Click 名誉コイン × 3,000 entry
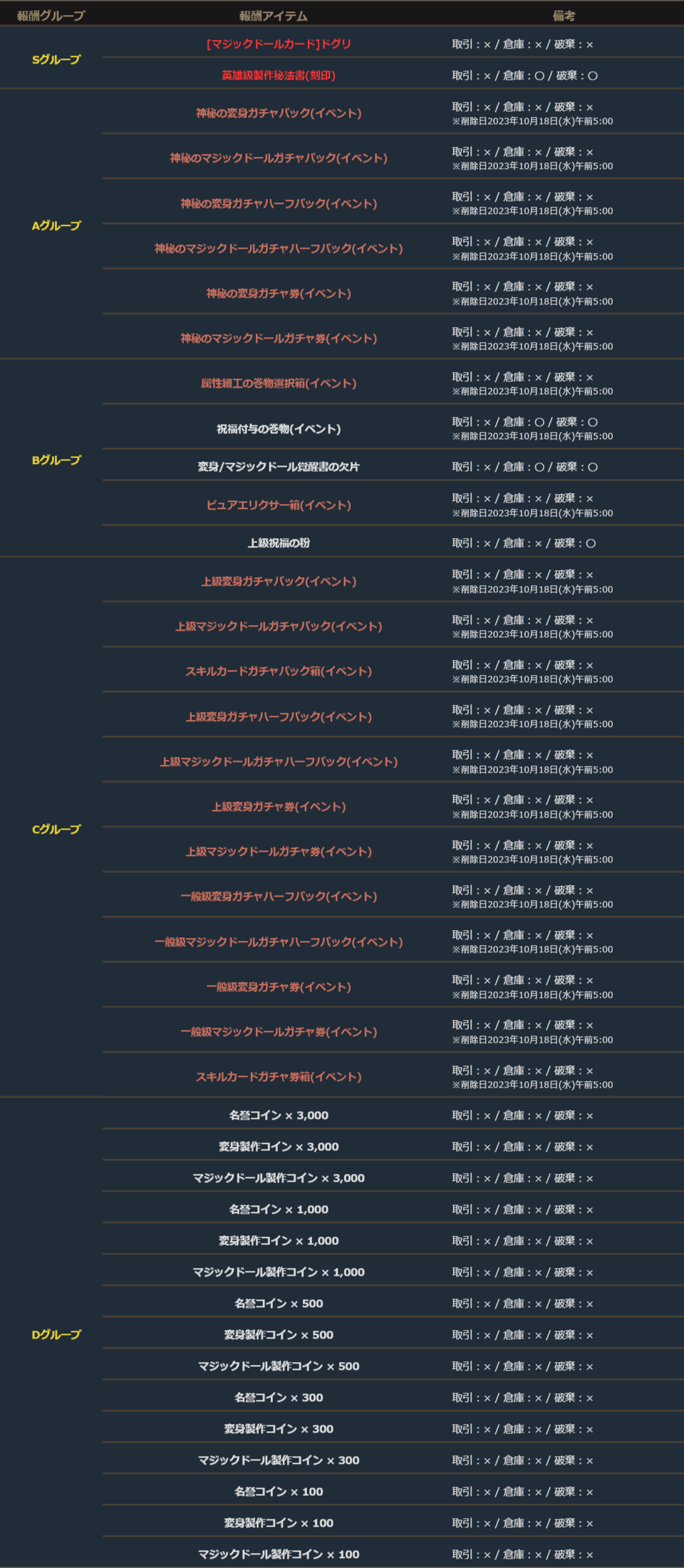The width and height of the screenshot is (684, 1568). (x=279, y=1115)
